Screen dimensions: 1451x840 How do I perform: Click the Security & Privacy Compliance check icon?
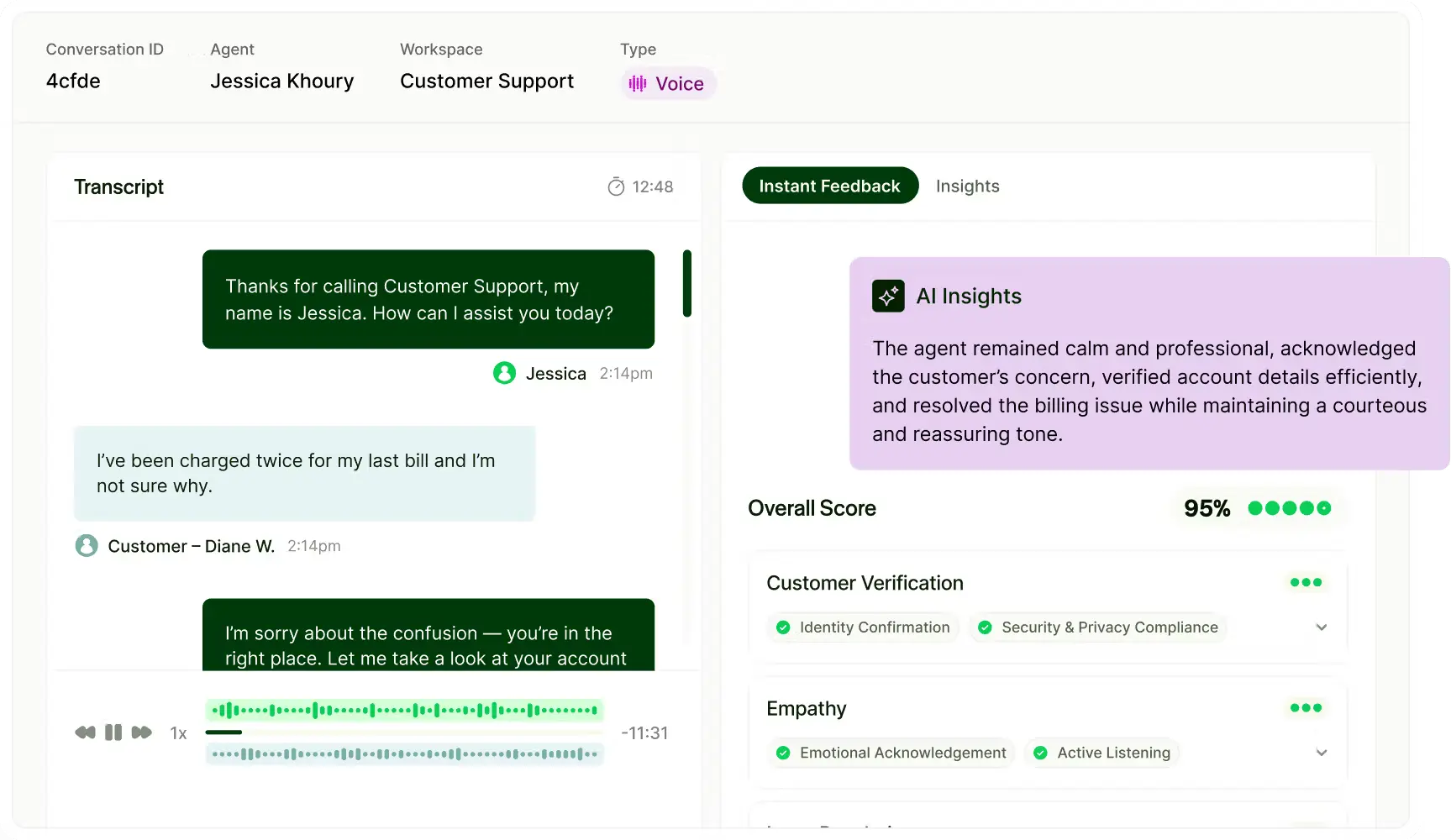[x=985, y=627]
